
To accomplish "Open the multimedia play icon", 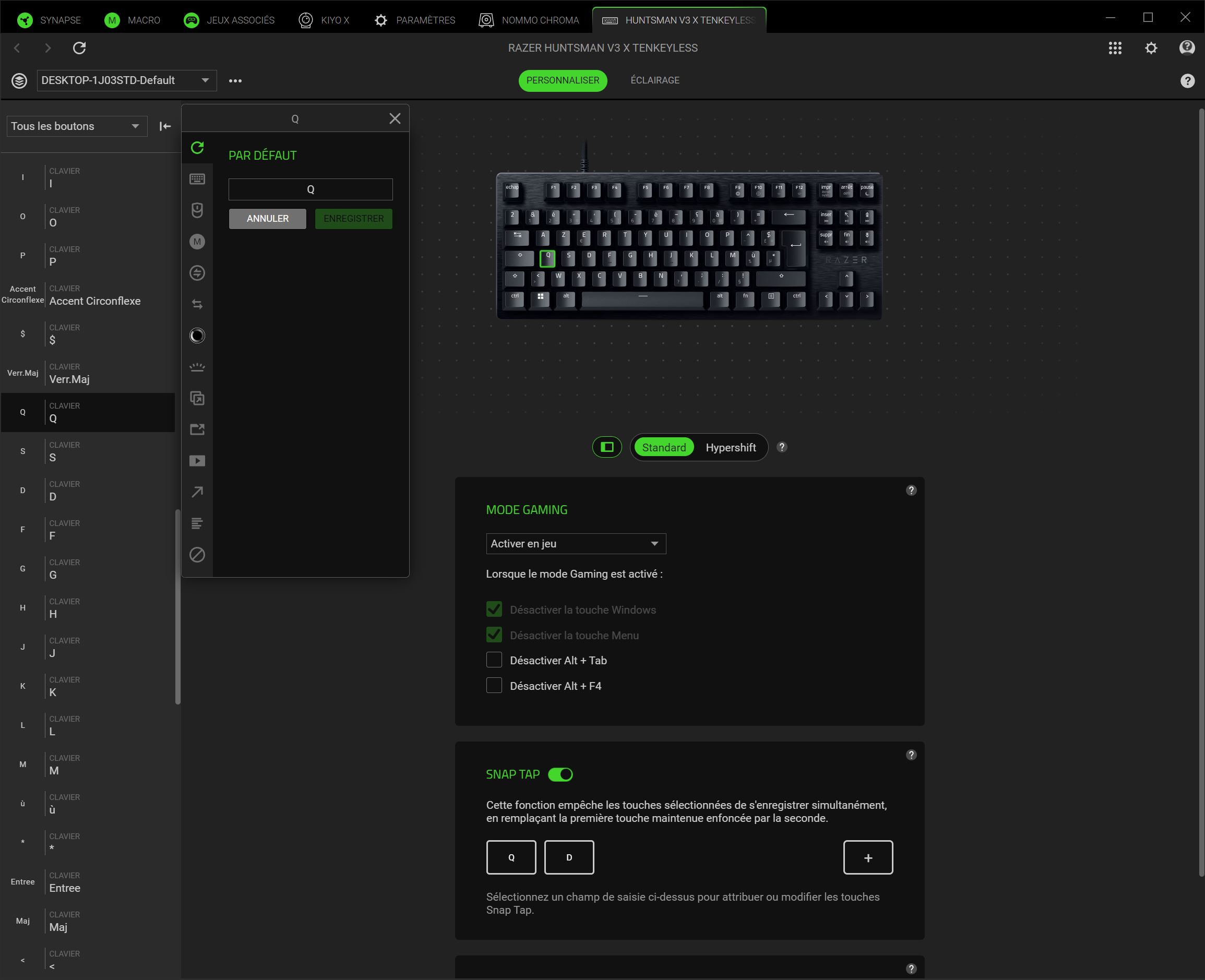I will tap(197, 461).
